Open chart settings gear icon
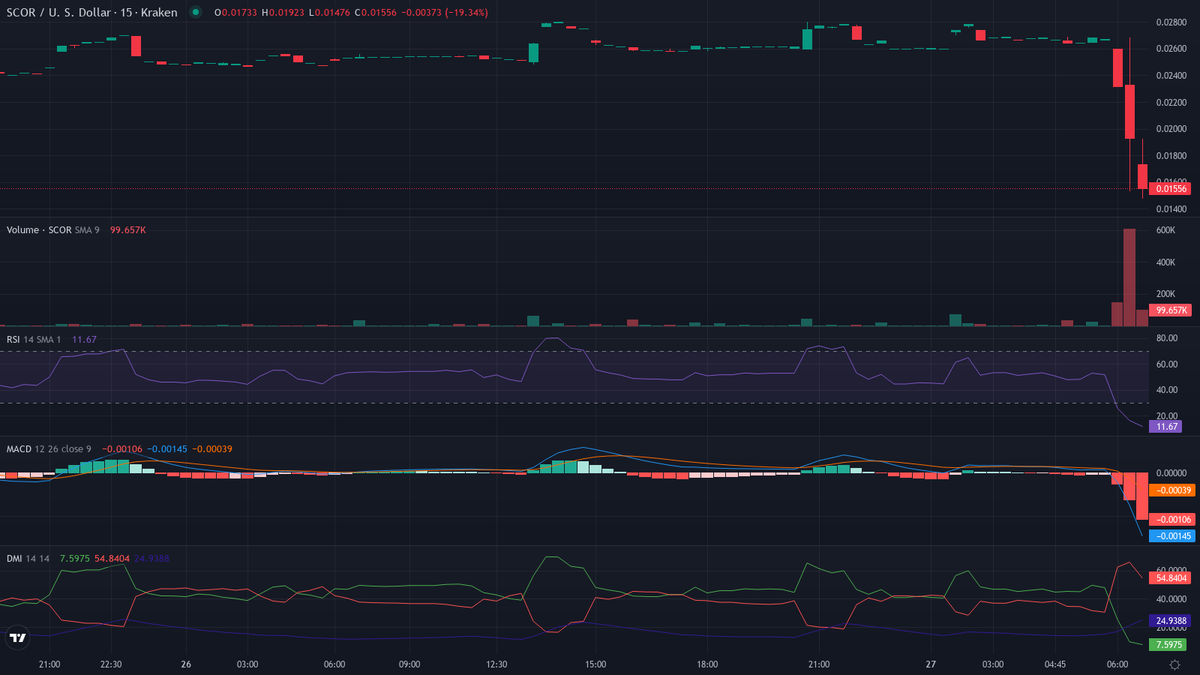 [x=1174, y=664]
